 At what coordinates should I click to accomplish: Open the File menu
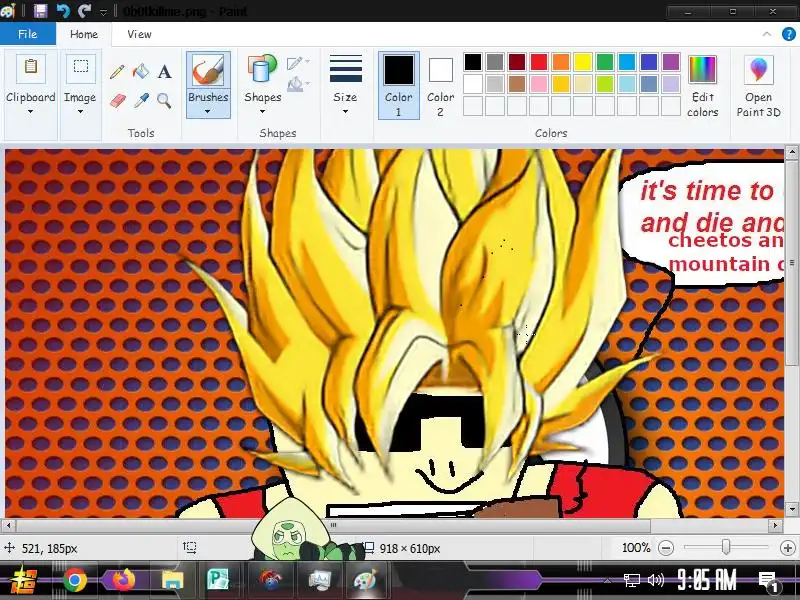[x=28, y=34]
